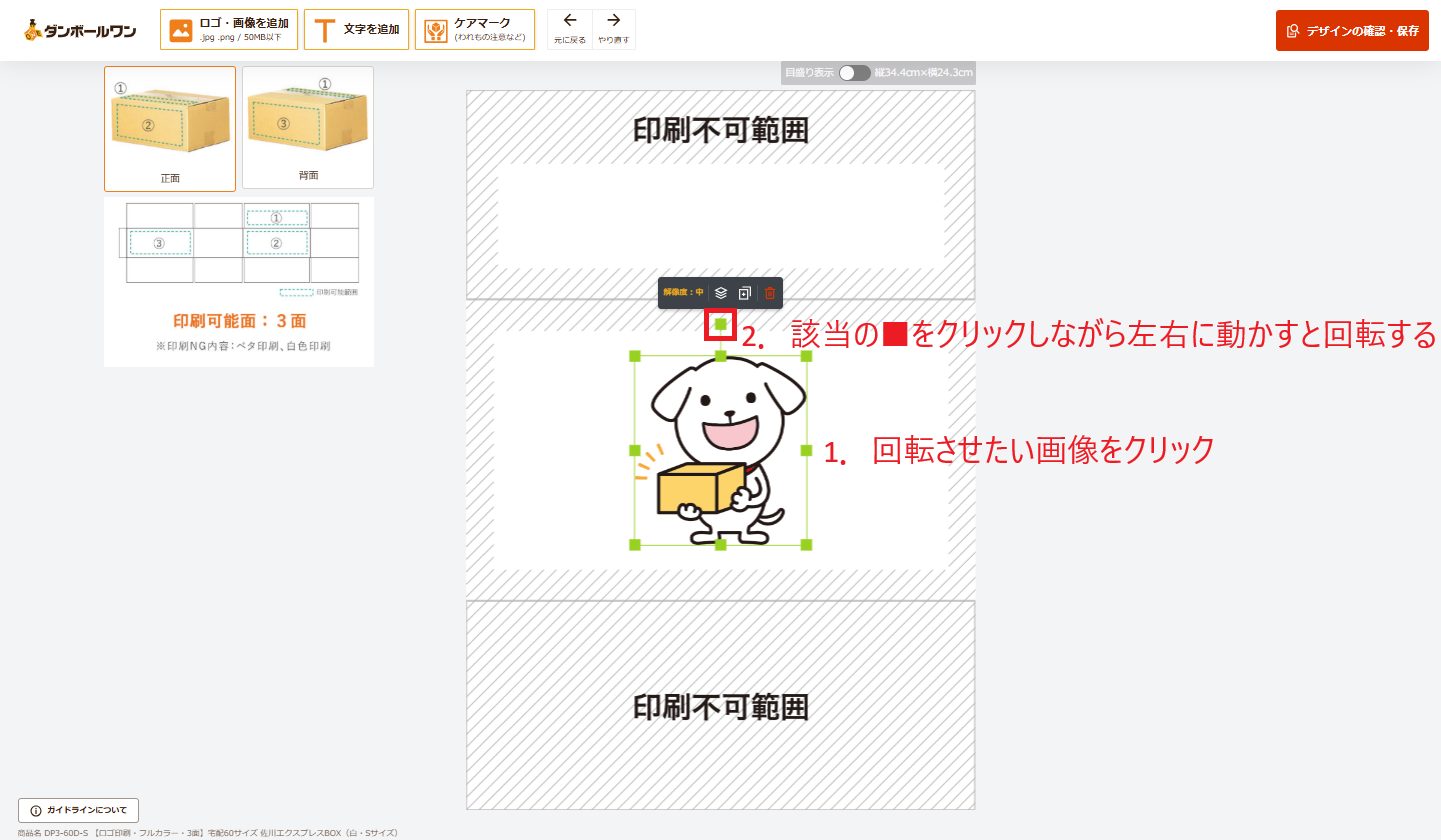The width and height of the screenshot is (1441, 840).
Task: Redo with the やり直す arrow
Action: click(614, 30)
